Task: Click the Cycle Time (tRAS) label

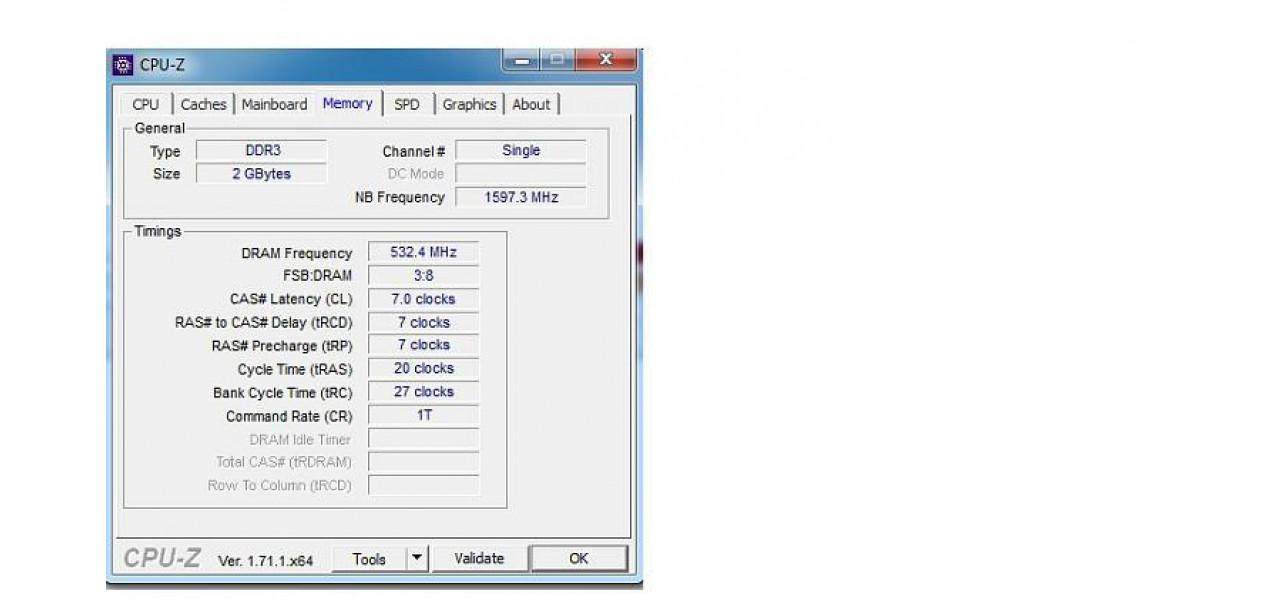Action: [x=295, y=370]
